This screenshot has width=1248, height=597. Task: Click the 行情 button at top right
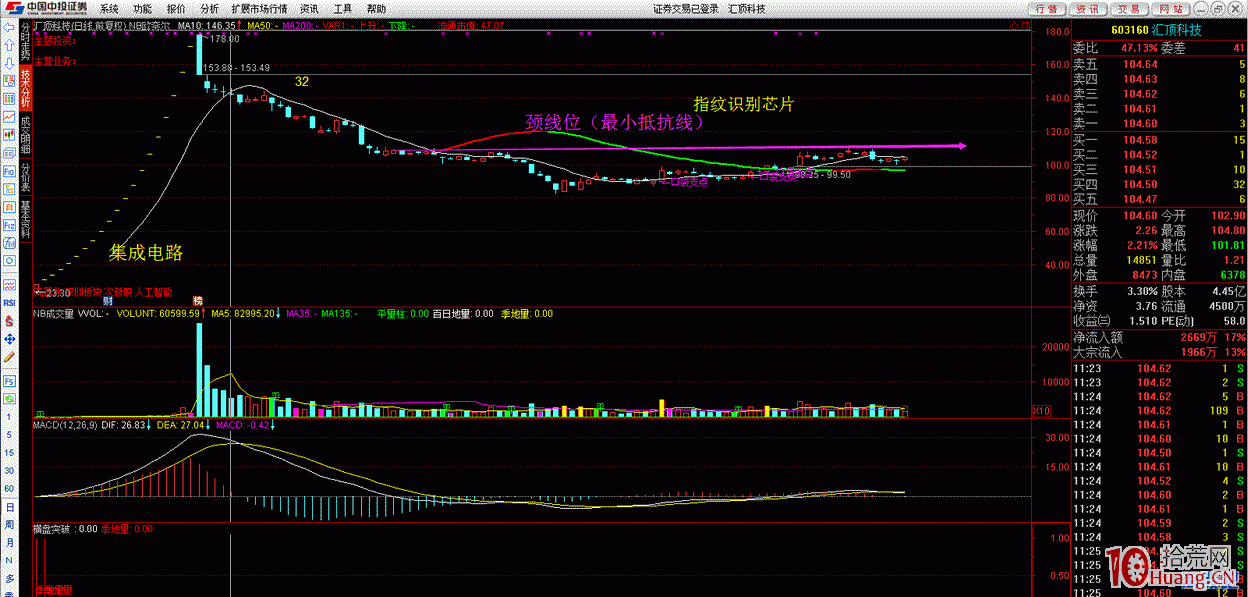pos(1047,7)
